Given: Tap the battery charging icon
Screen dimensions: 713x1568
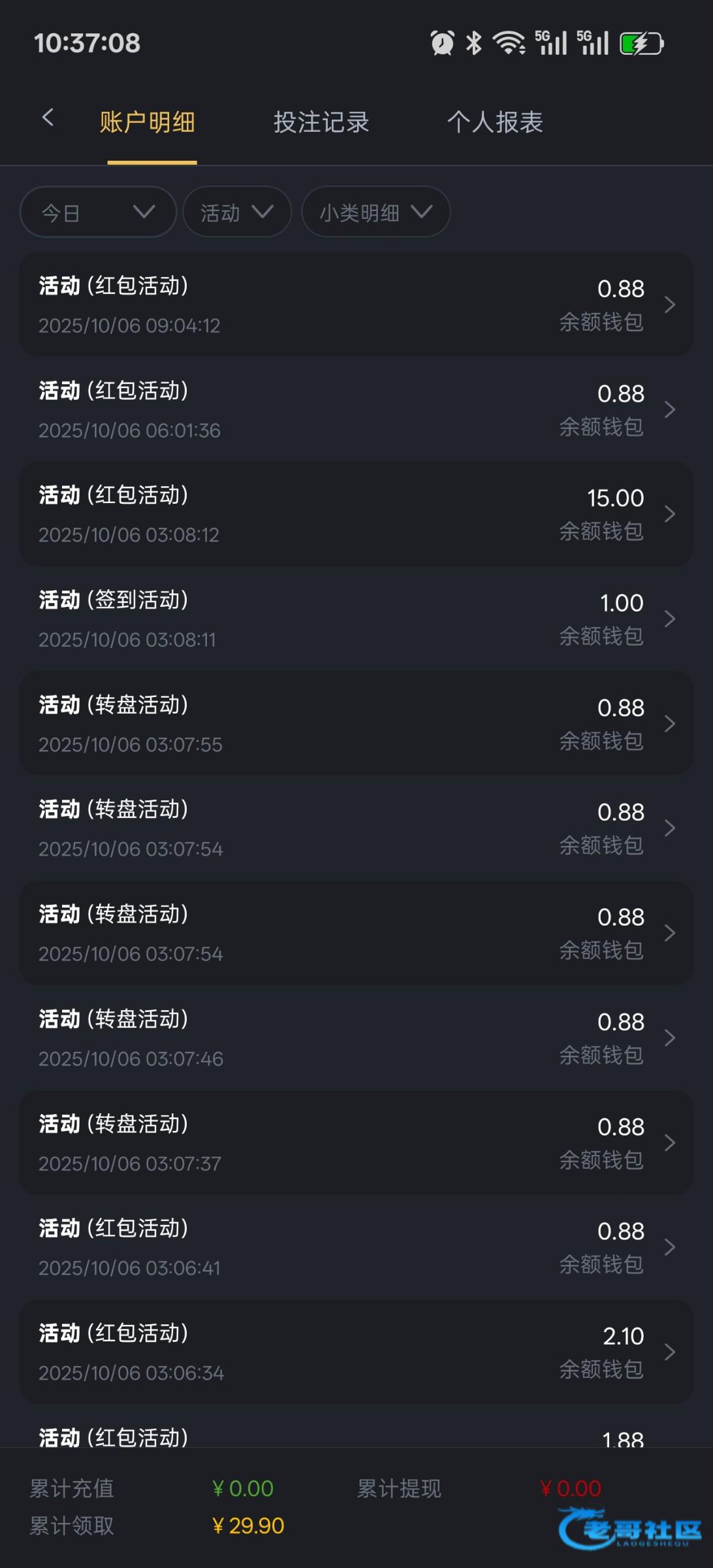Looking at the screenshot, I should [641, 44].
